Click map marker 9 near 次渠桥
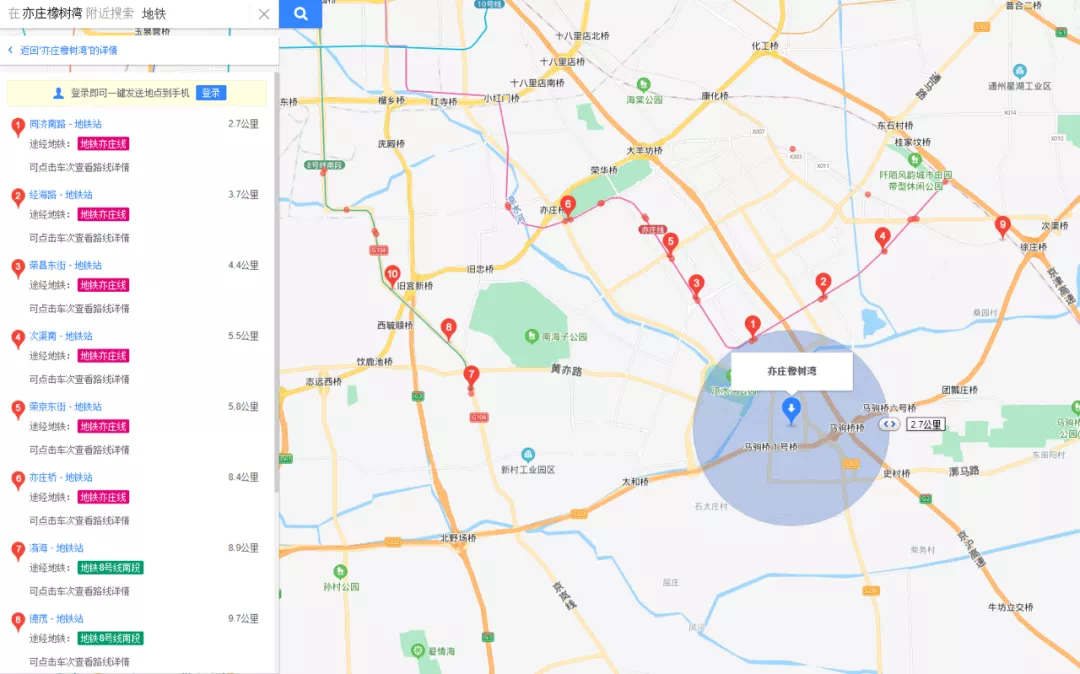Screen dimensions: 1080x674 (x=1002, y=225)
